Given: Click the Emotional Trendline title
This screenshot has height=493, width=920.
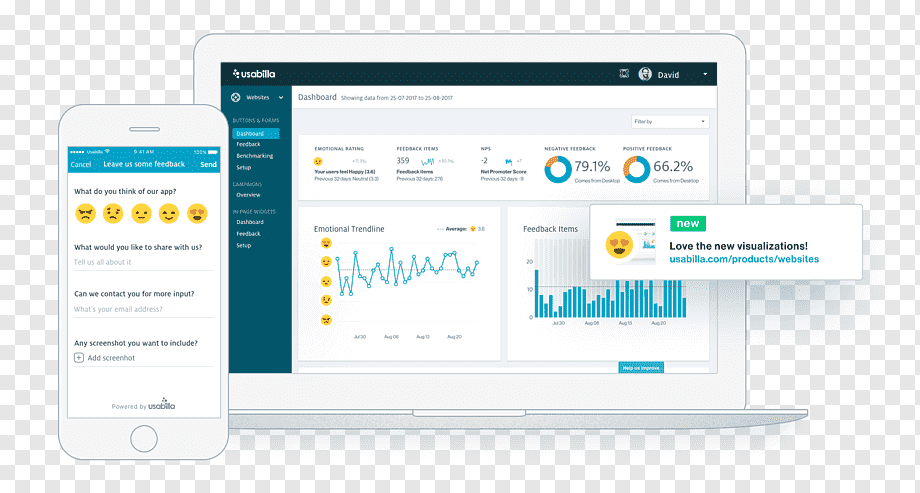Looking at the screenshot, I should coord(349,229).
